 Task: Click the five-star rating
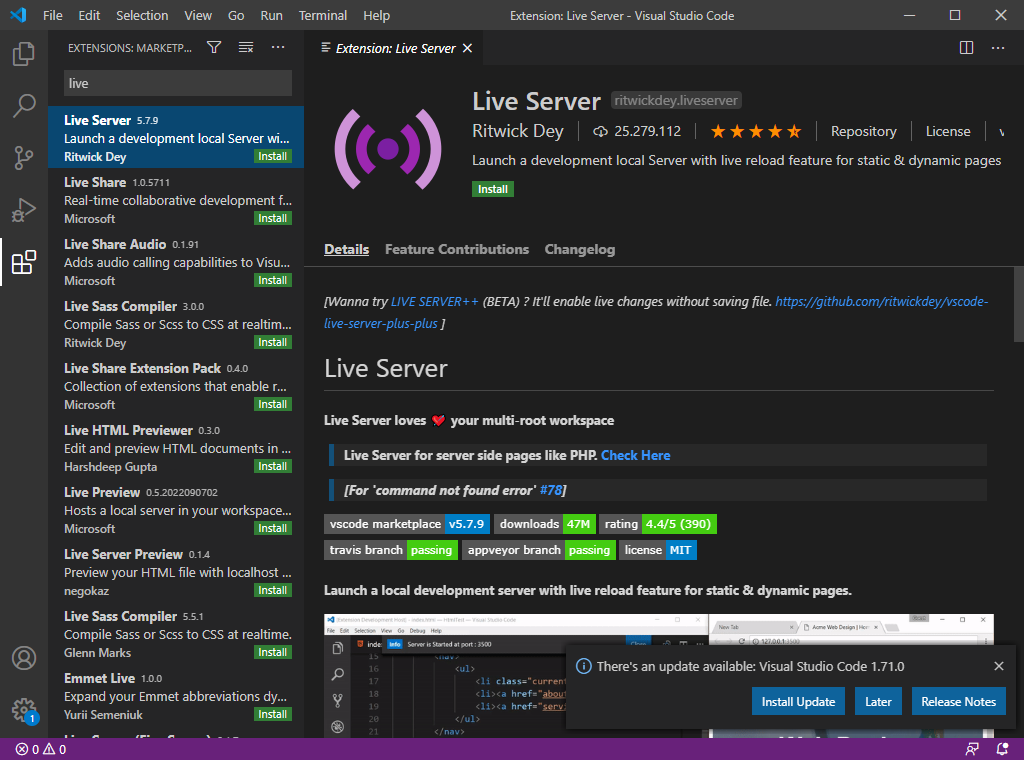pyautogui.click(x=756, y=132)
